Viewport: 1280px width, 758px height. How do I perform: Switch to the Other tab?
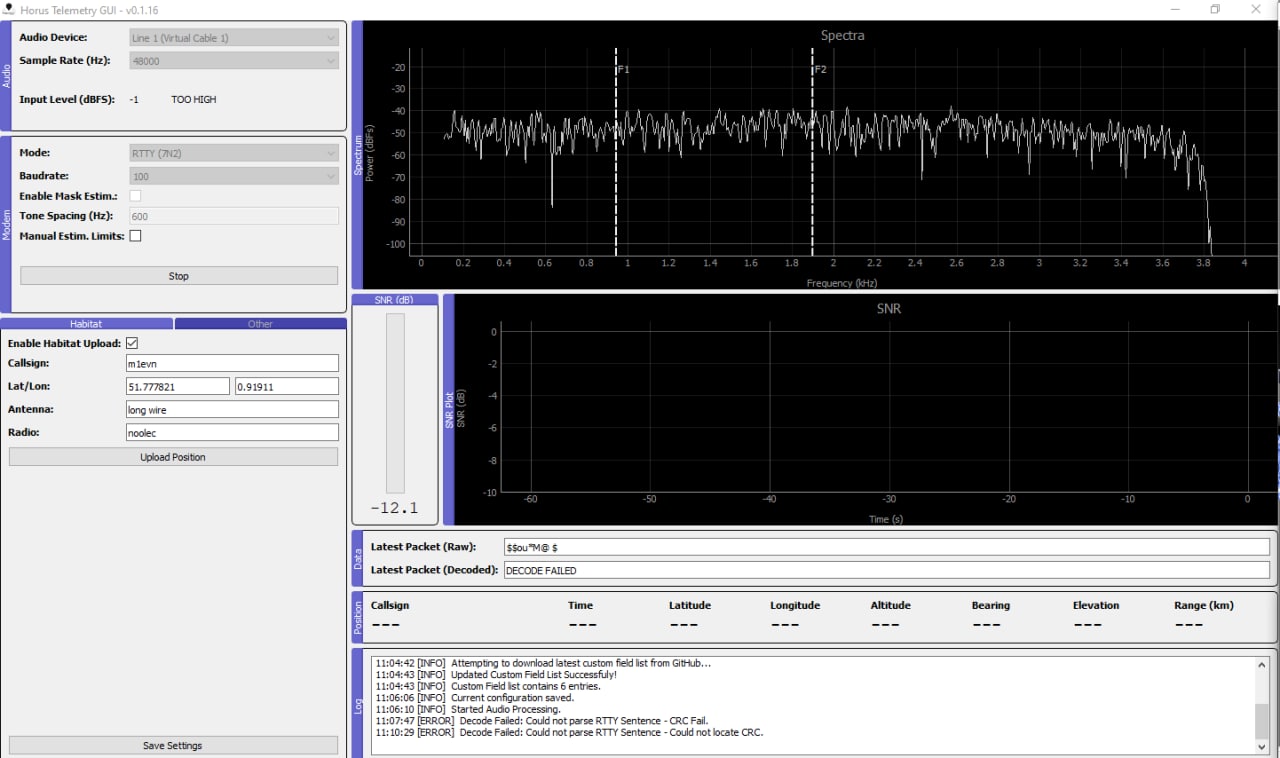click(260, 324)
